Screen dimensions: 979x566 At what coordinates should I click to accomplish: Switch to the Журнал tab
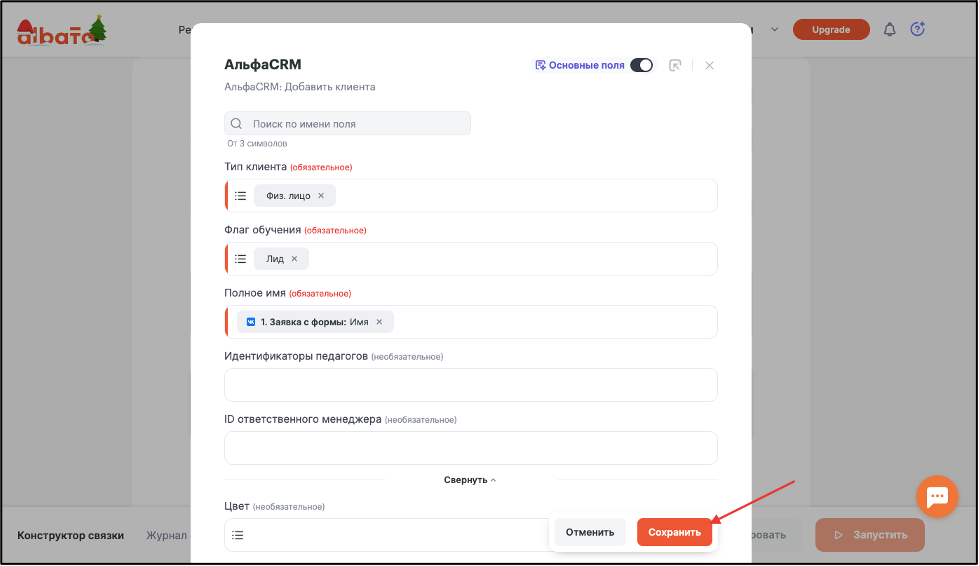tap(166, 535)
